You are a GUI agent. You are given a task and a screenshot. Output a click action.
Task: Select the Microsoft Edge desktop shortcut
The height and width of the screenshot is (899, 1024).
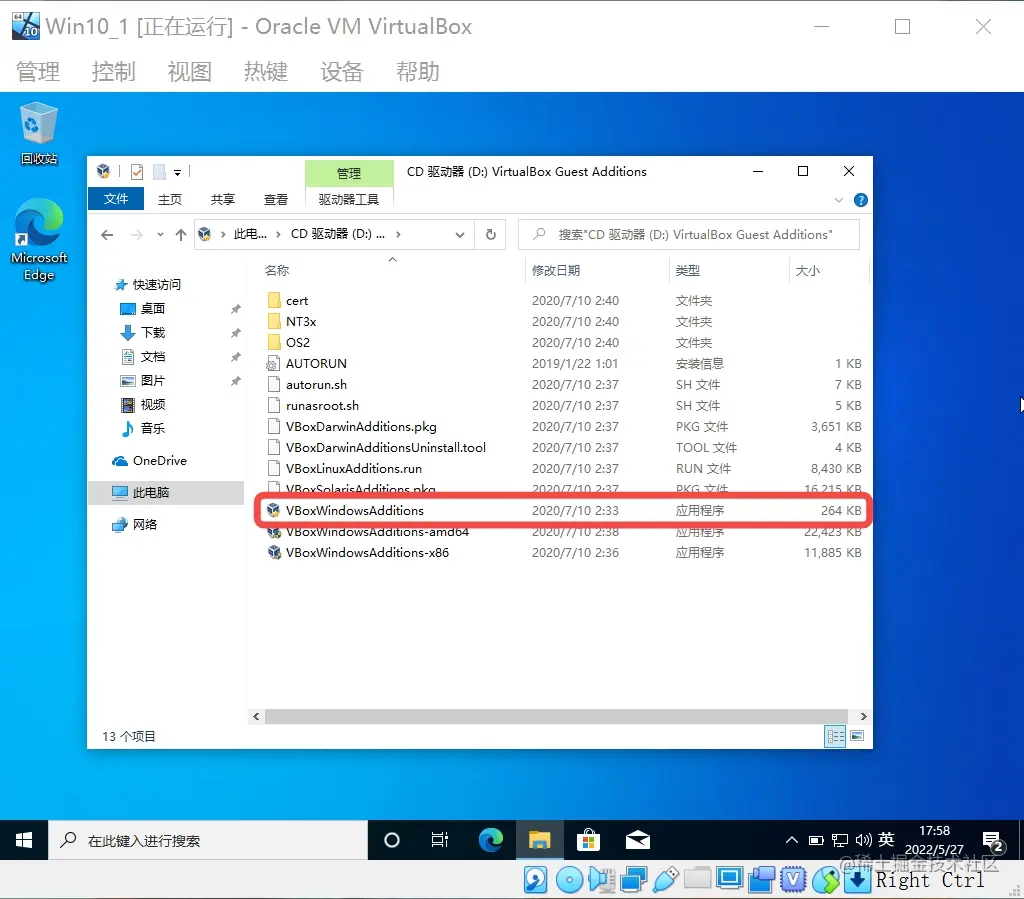click(39, 240)
